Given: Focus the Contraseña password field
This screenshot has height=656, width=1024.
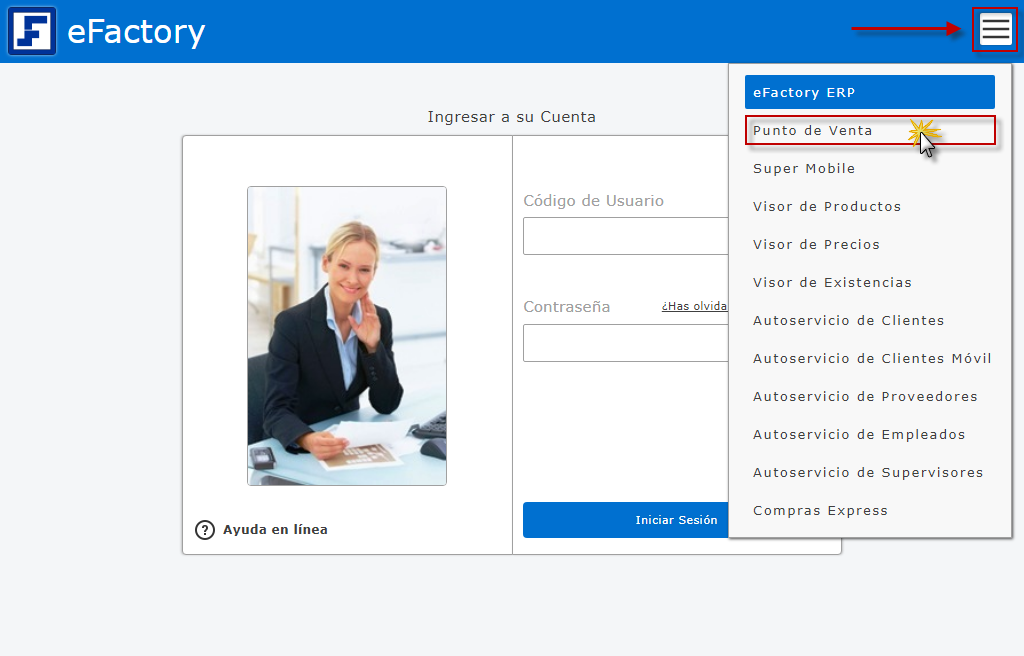Looking at the screenshot, I should 626,343.
